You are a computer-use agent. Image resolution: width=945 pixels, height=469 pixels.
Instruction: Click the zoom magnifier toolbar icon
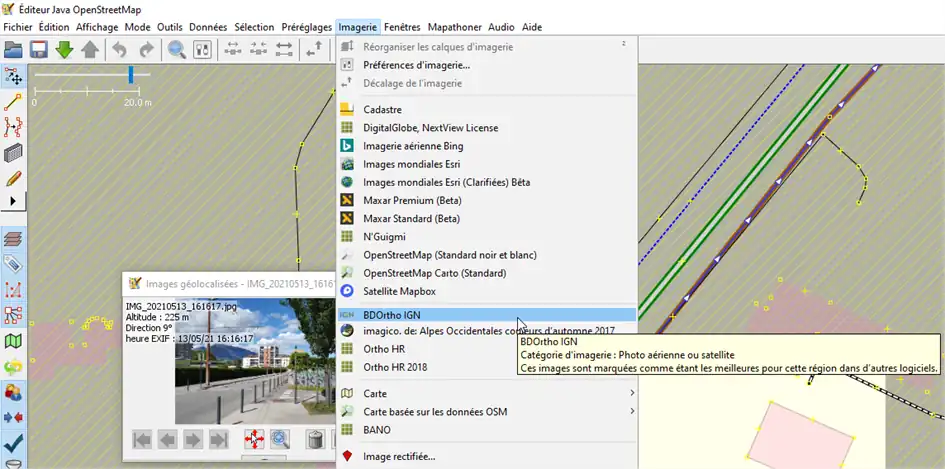click(177, 49)
